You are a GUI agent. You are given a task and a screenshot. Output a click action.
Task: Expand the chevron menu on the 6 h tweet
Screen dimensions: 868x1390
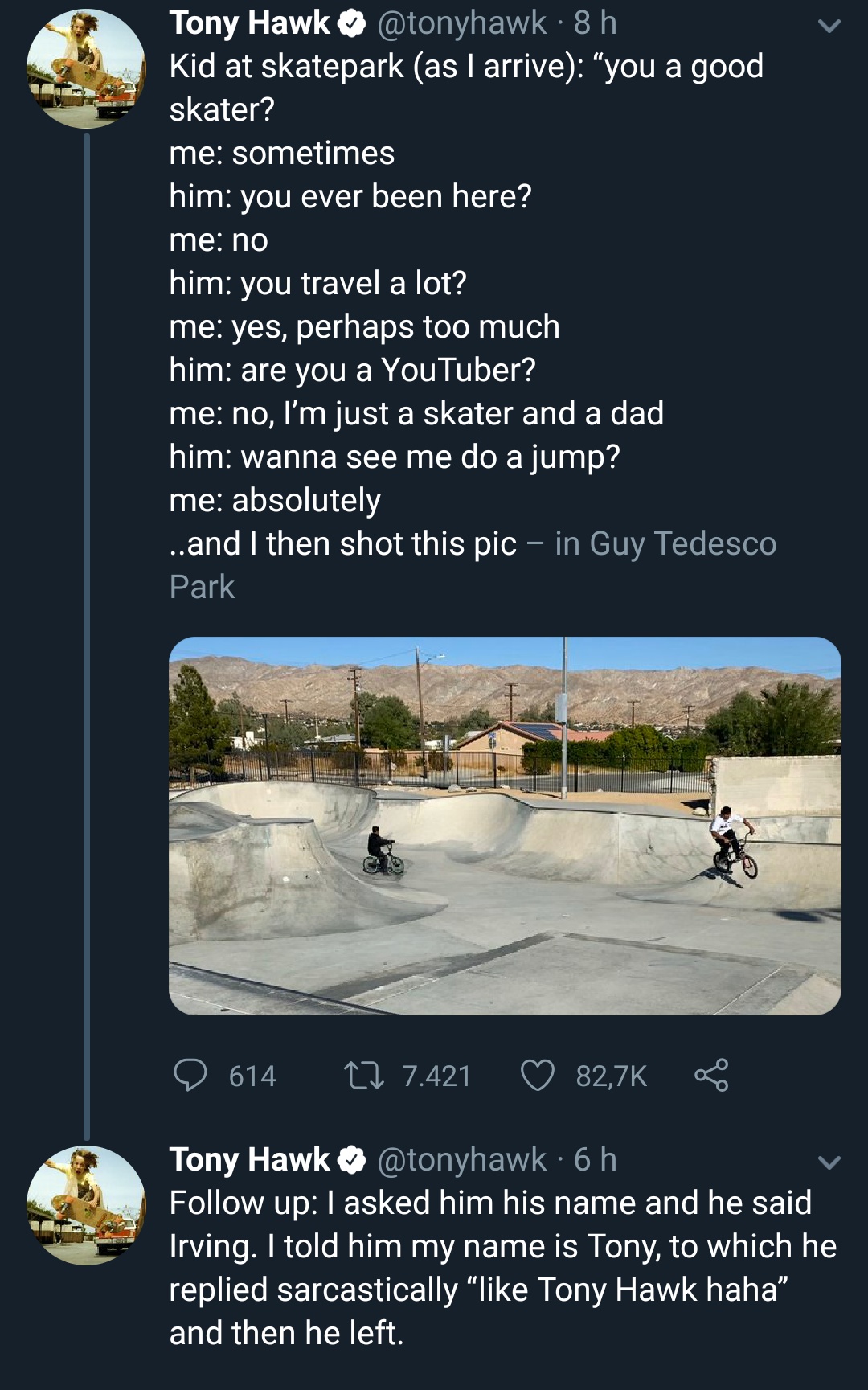click(x=829, y=1162)
